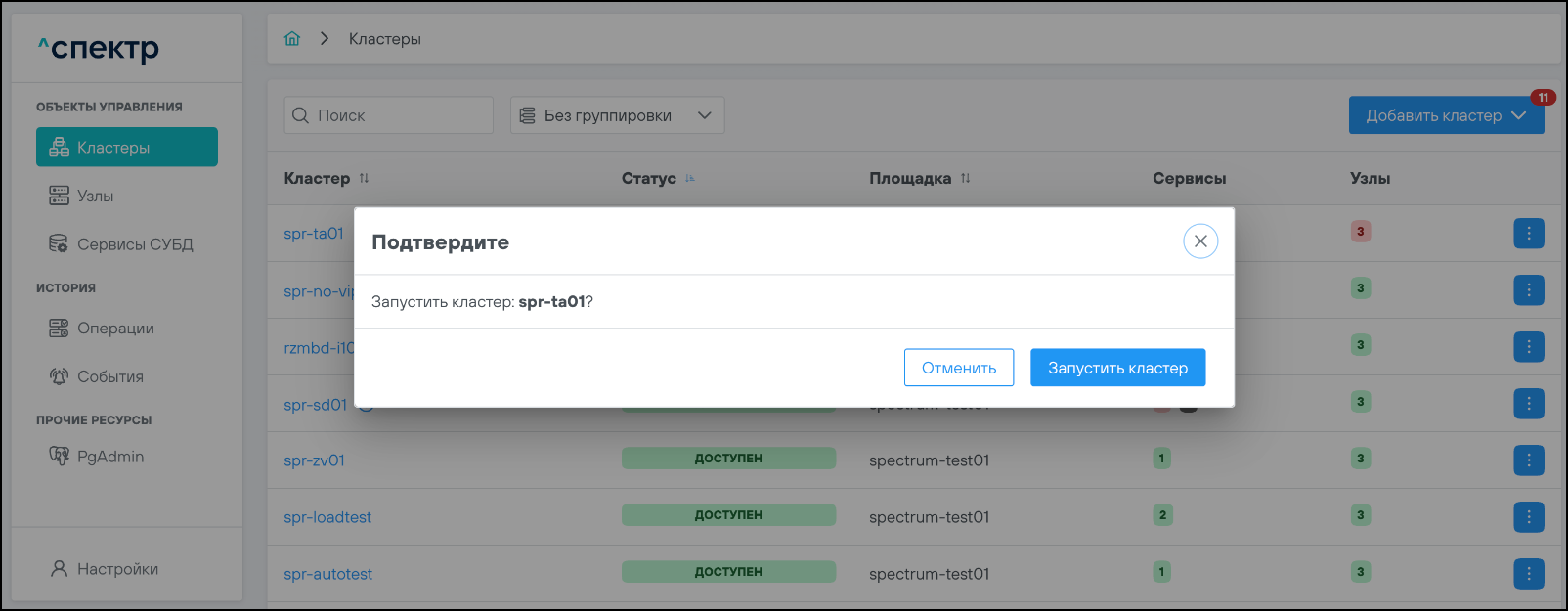
Task: Open Сервисы СУБД section
Action: pyautogui.click(x=135, y=244)
